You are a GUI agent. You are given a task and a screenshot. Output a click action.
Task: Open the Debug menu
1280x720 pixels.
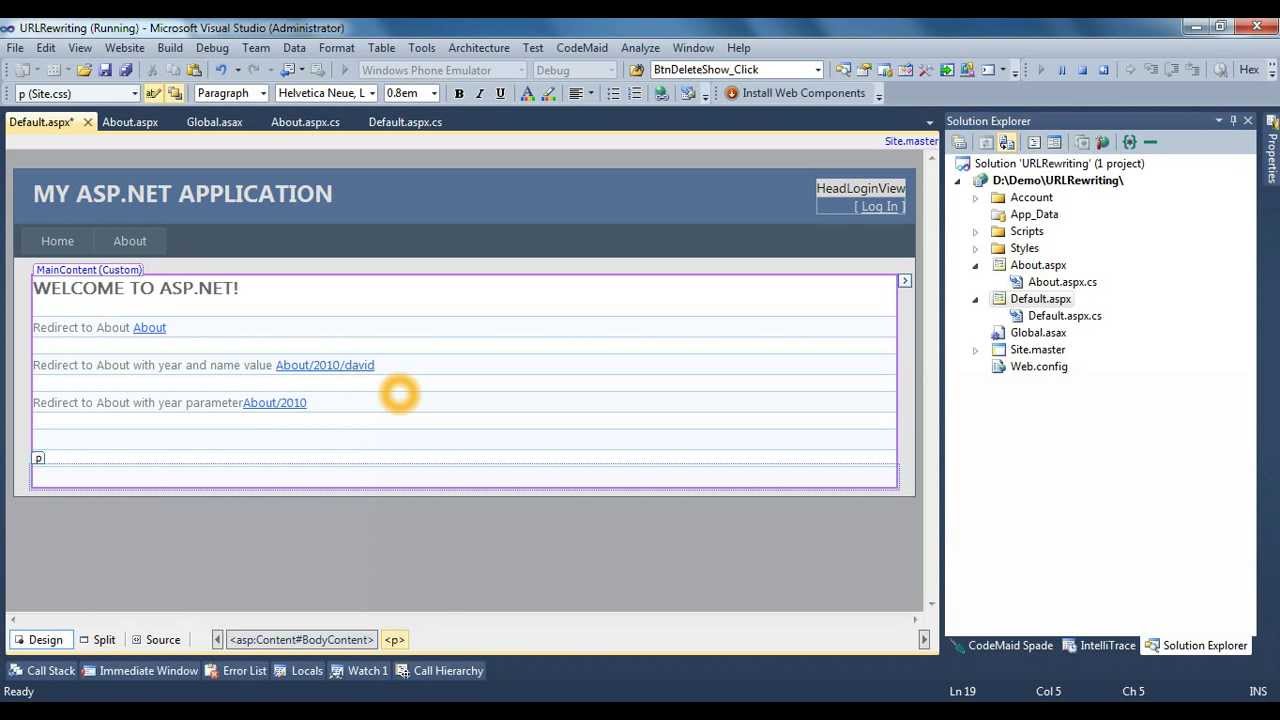tap(212, 48)
